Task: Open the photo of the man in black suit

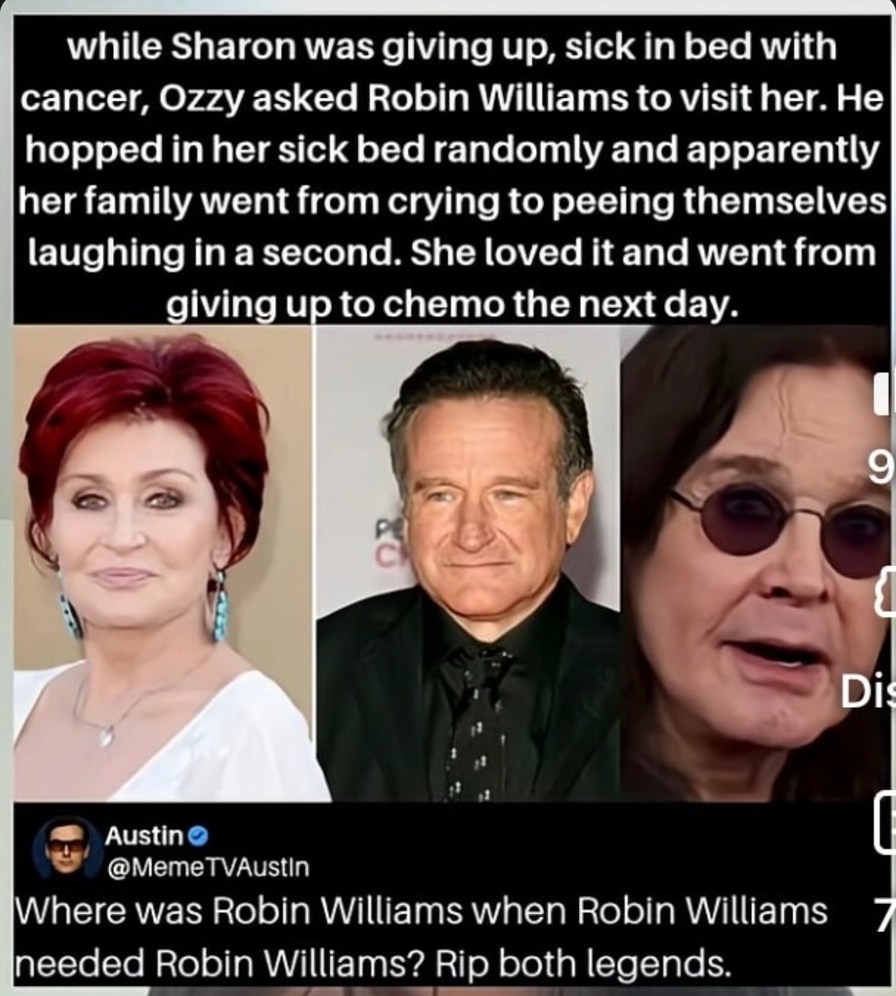Action: click(x=467, y=563)
